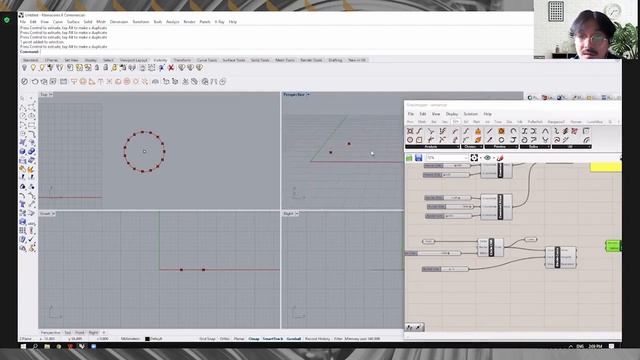Open Grasshopper file with green folder icon
This screenshot has width=640, height=360.
pyautogui.click(x=409, y=158)
